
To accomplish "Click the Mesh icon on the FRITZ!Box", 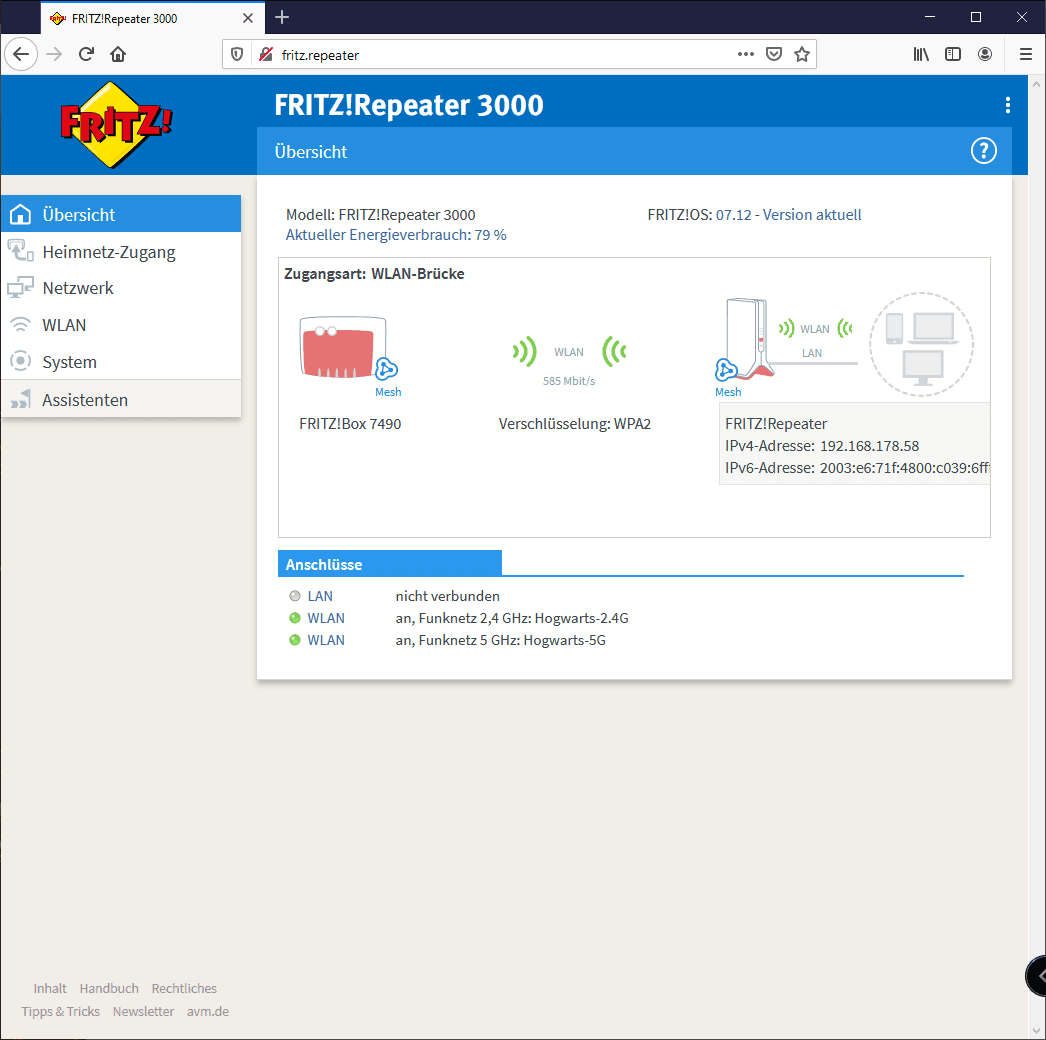I will (386, 369).
